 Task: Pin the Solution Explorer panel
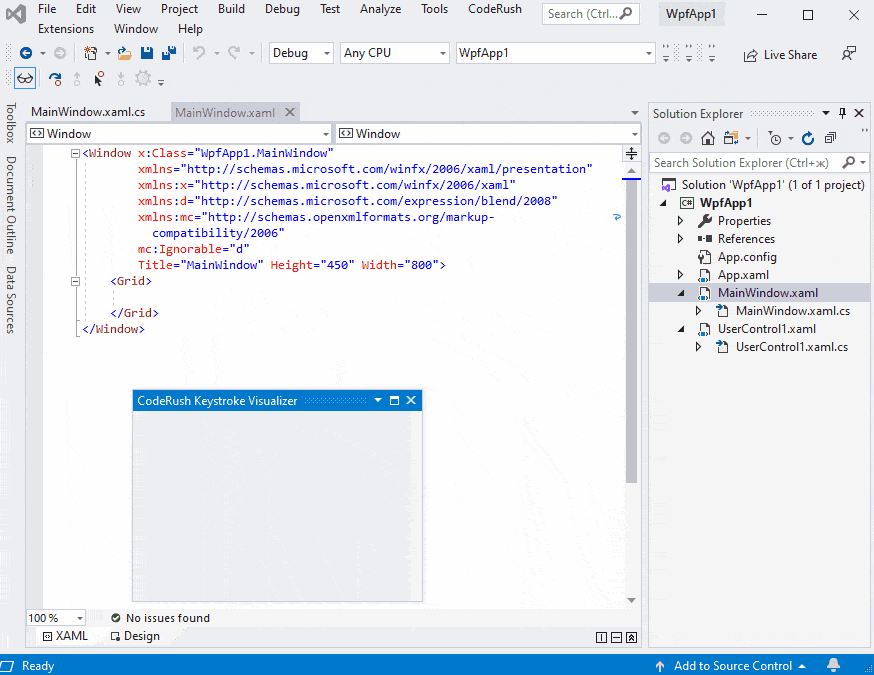click(841, 113)
